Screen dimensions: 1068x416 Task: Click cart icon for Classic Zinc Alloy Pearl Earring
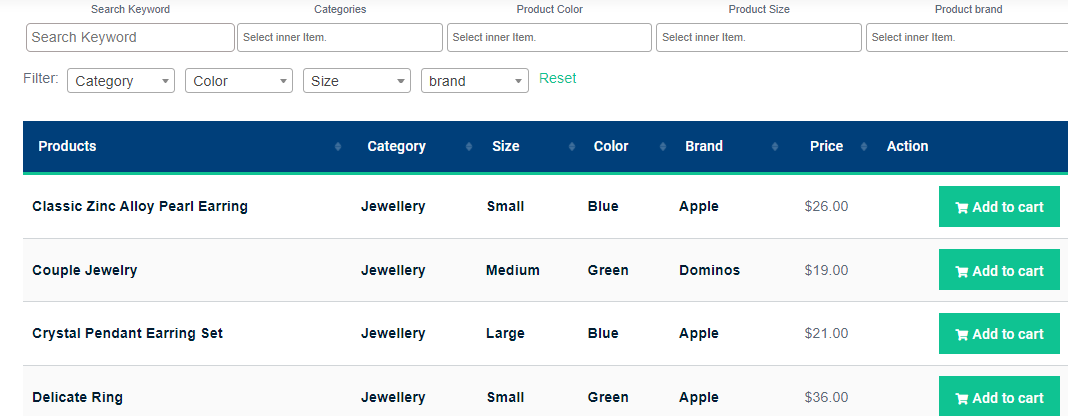(x=962, y=208)
